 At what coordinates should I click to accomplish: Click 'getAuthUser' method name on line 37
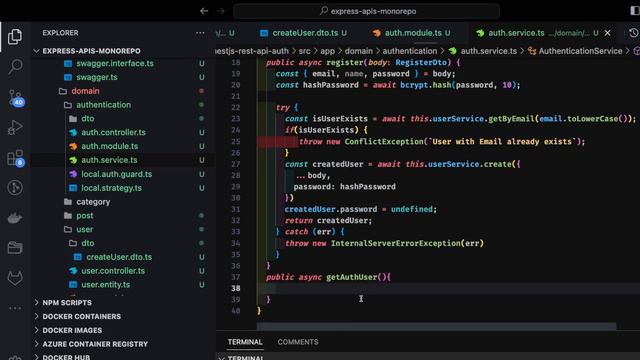click(351, 277)
